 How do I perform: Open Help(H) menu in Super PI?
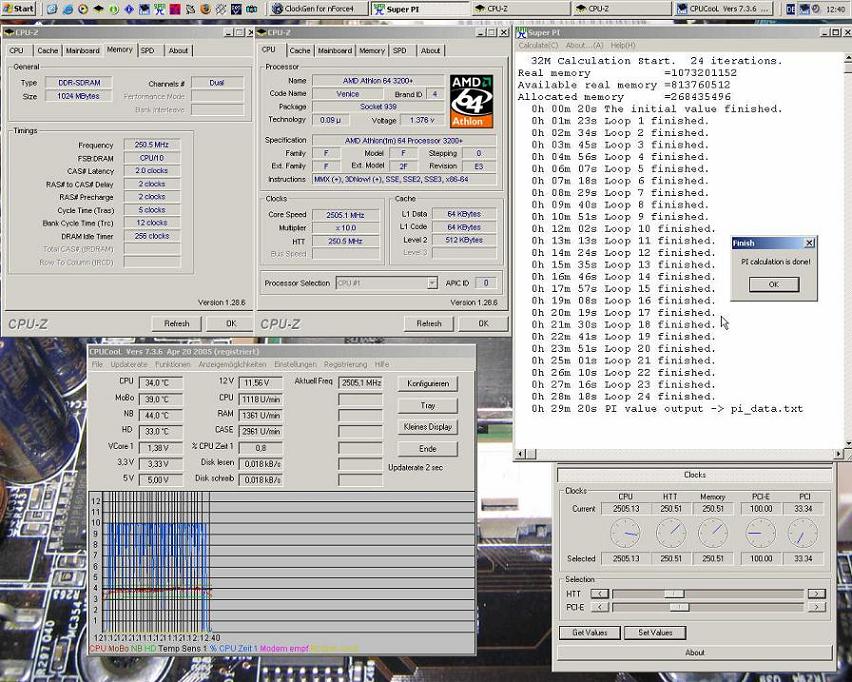623,45
